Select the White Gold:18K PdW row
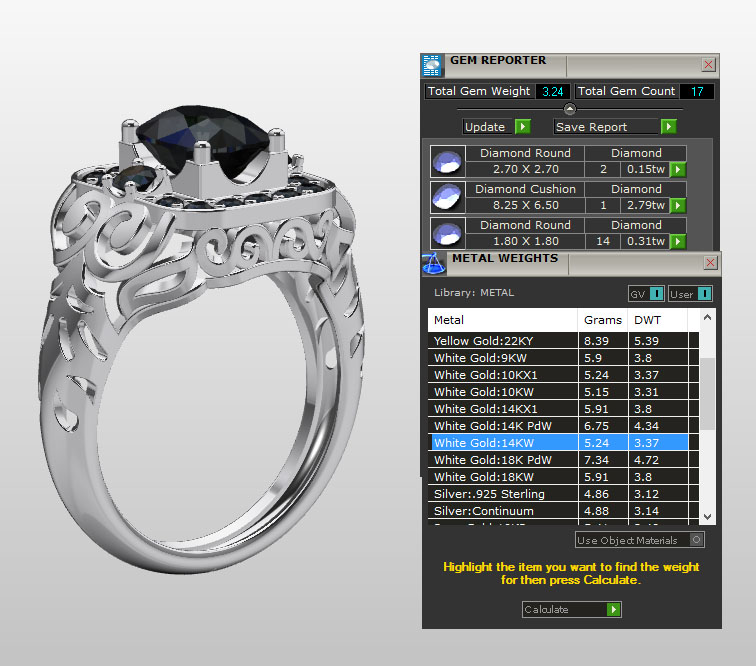 (563, 460)
